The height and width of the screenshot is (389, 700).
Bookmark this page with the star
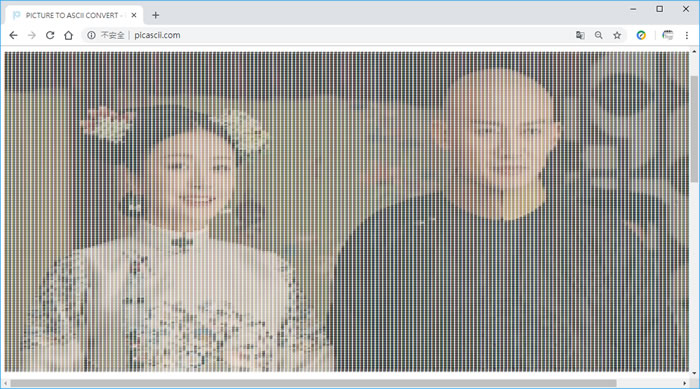pyautogui.click(x=617, y=35)
